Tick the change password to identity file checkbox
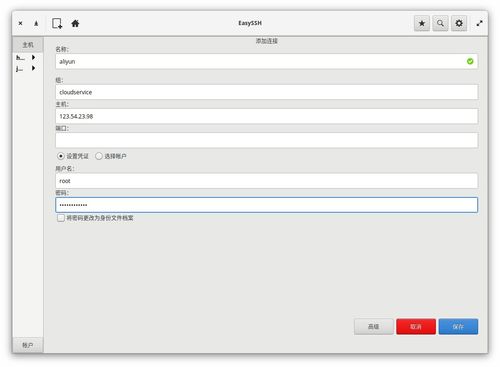This screenshot has height=367, width=500. click(61, 218)
